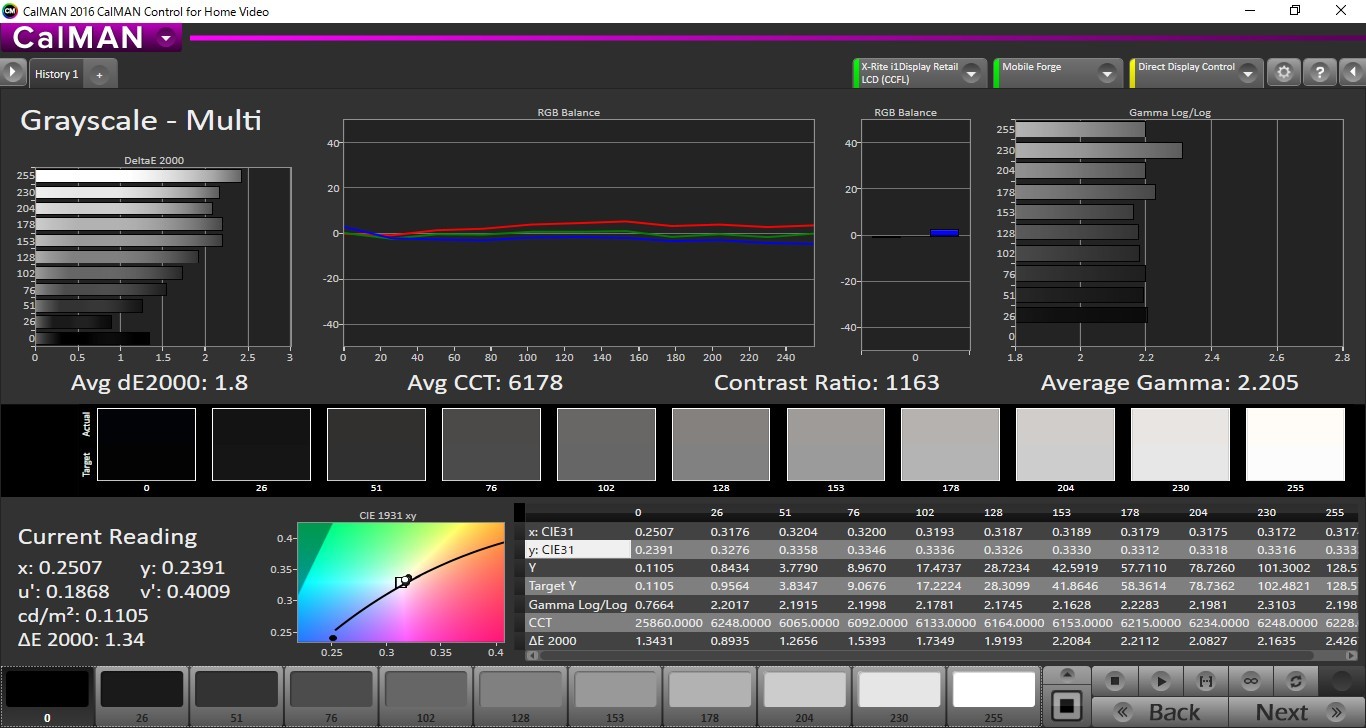The height and width of the screenshot is (728, 1366).
Task: Open the CalMAN main menu
Action: pos(166,39)
